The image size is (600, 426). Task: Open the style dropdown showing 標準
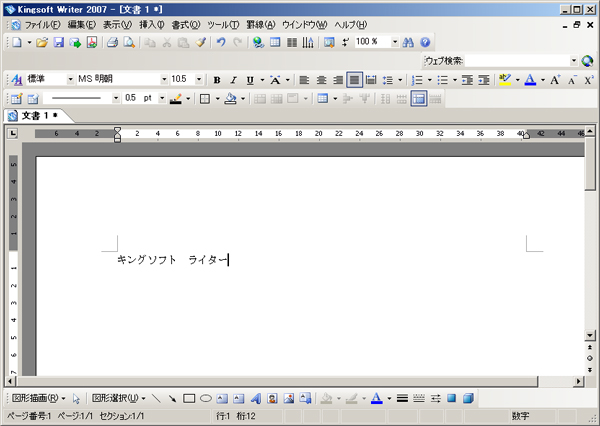coord(70,80)
